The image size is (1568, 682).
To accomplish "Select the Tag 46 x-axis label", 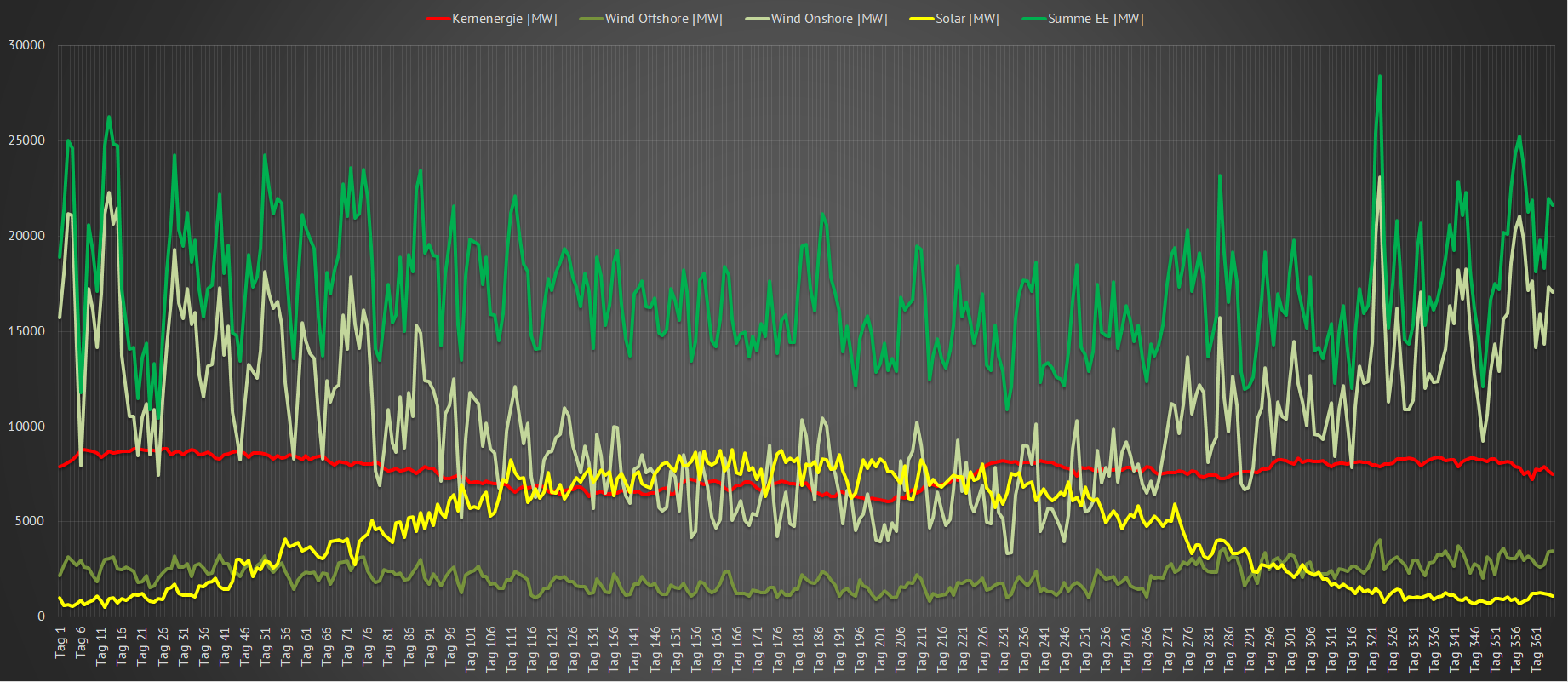I will pyautogui.click(x=245, y=646).
